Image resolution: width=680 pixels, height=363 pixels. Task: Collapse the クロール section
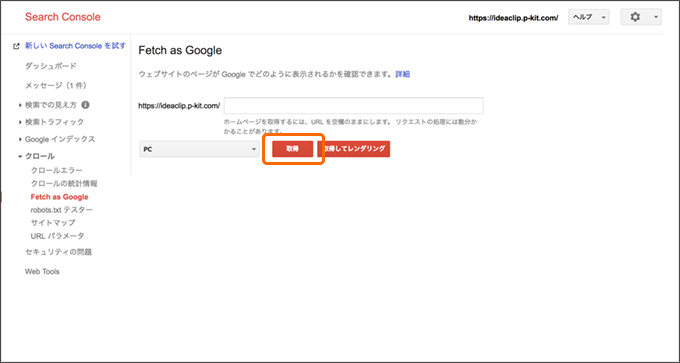(36, 156)
